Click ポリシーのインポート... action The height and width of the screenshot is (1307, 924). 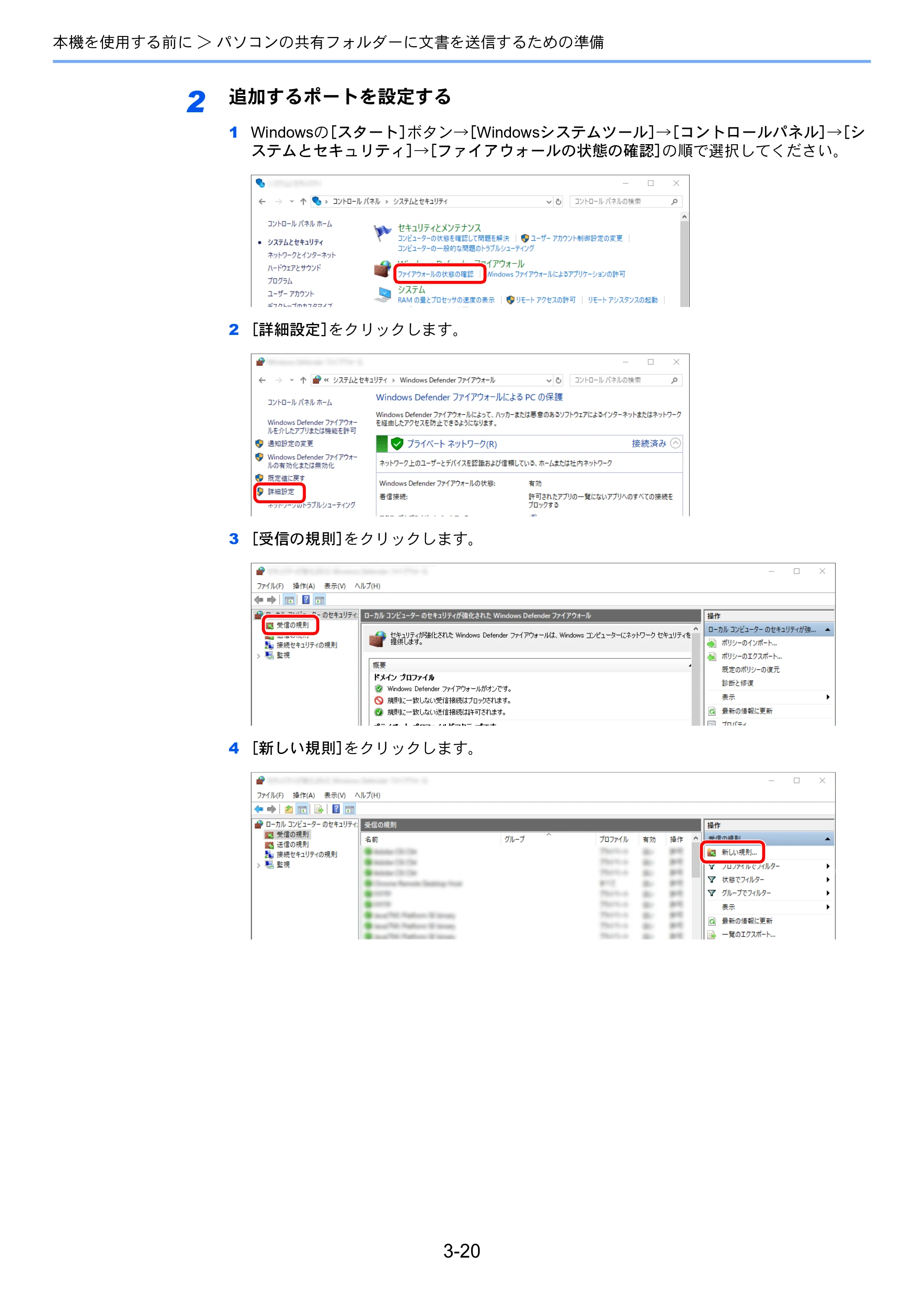click(x=748, y=643)
